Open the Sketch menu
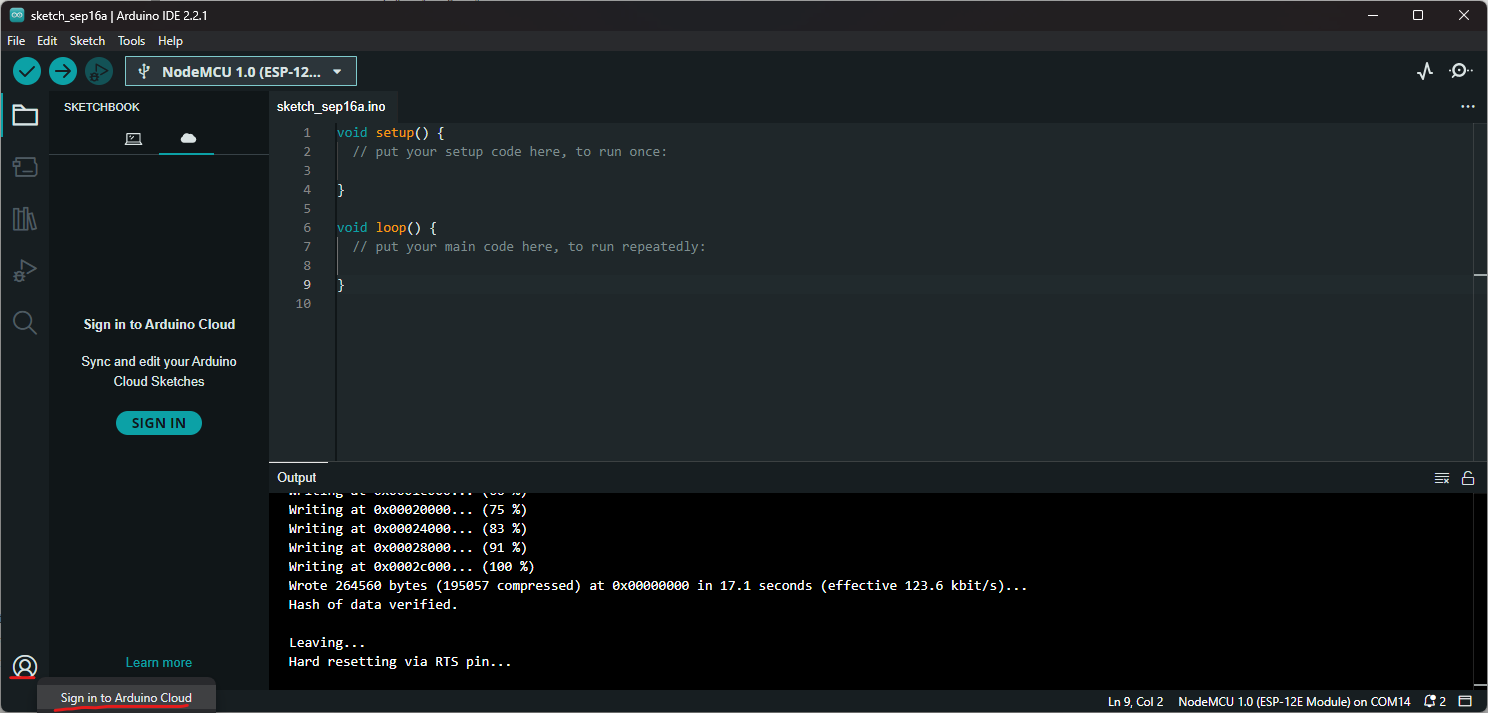The height and width of the screenshot is (713, 1488). tap(87, 41)
